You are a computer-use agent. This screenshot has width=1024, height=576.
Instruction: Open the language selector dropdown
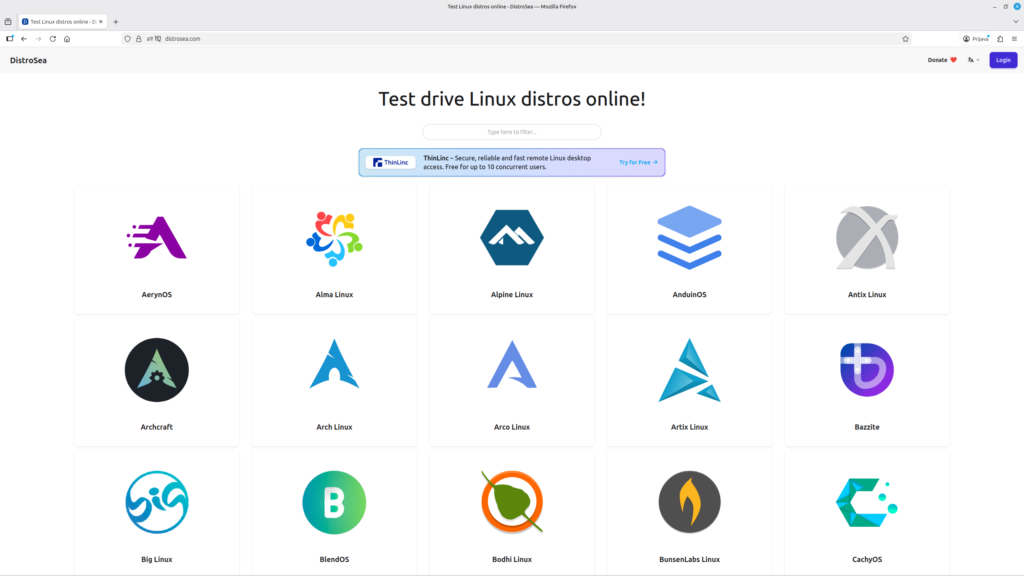pos(974,60)
